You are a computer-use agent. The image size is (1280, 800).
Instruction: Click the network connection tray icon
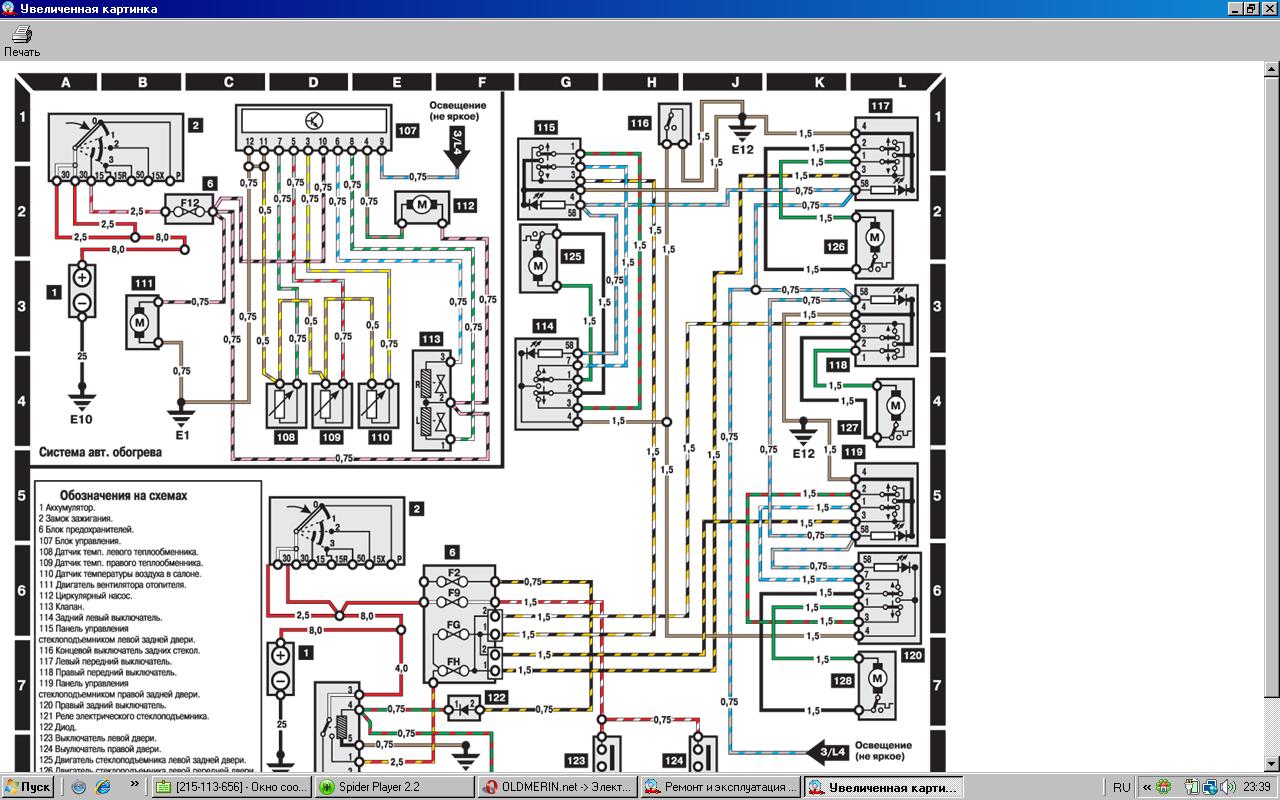(1209, 787)
